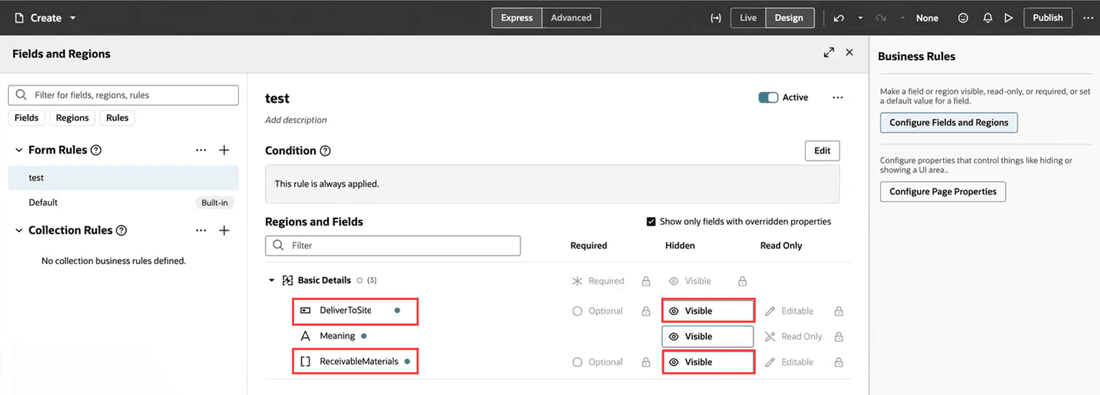Viewport: 1100px width, 395px height.
Task: Add a new collection rule
Action: 224,230
